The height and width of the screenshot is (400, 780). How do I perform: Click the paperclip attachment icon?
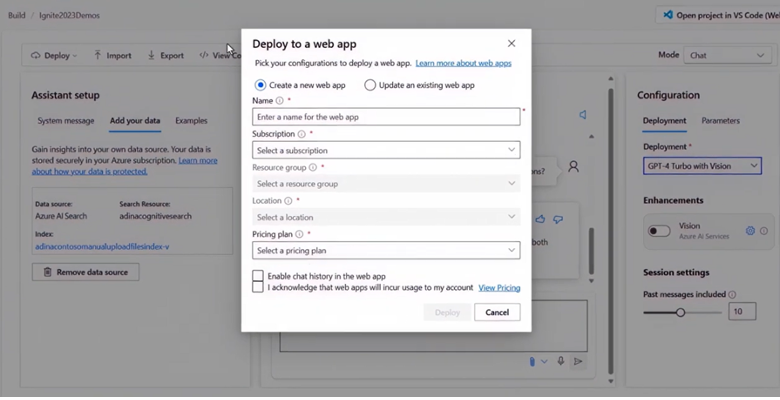point(532,362)
